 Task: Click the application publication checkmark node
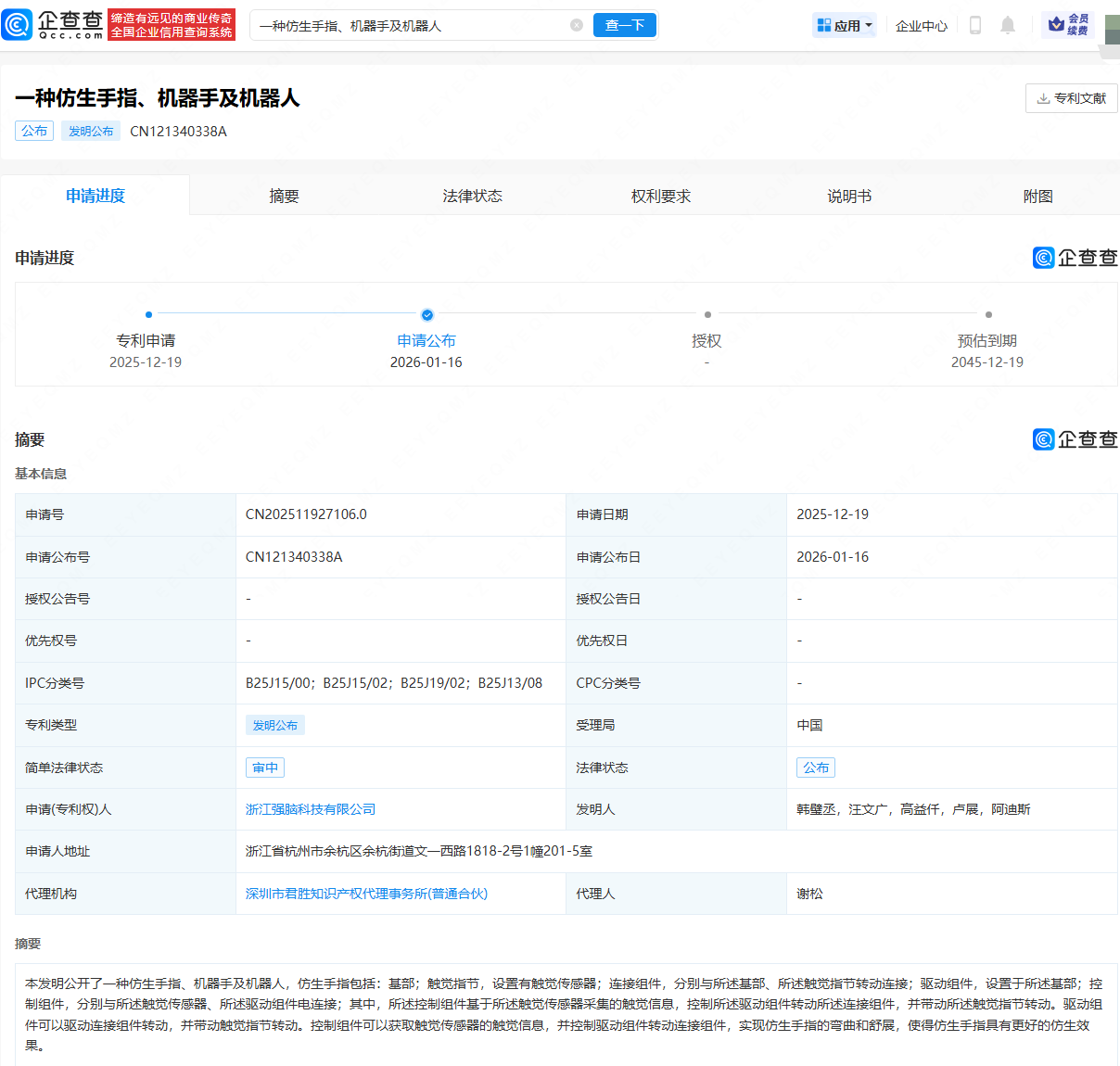coord(426,315)
